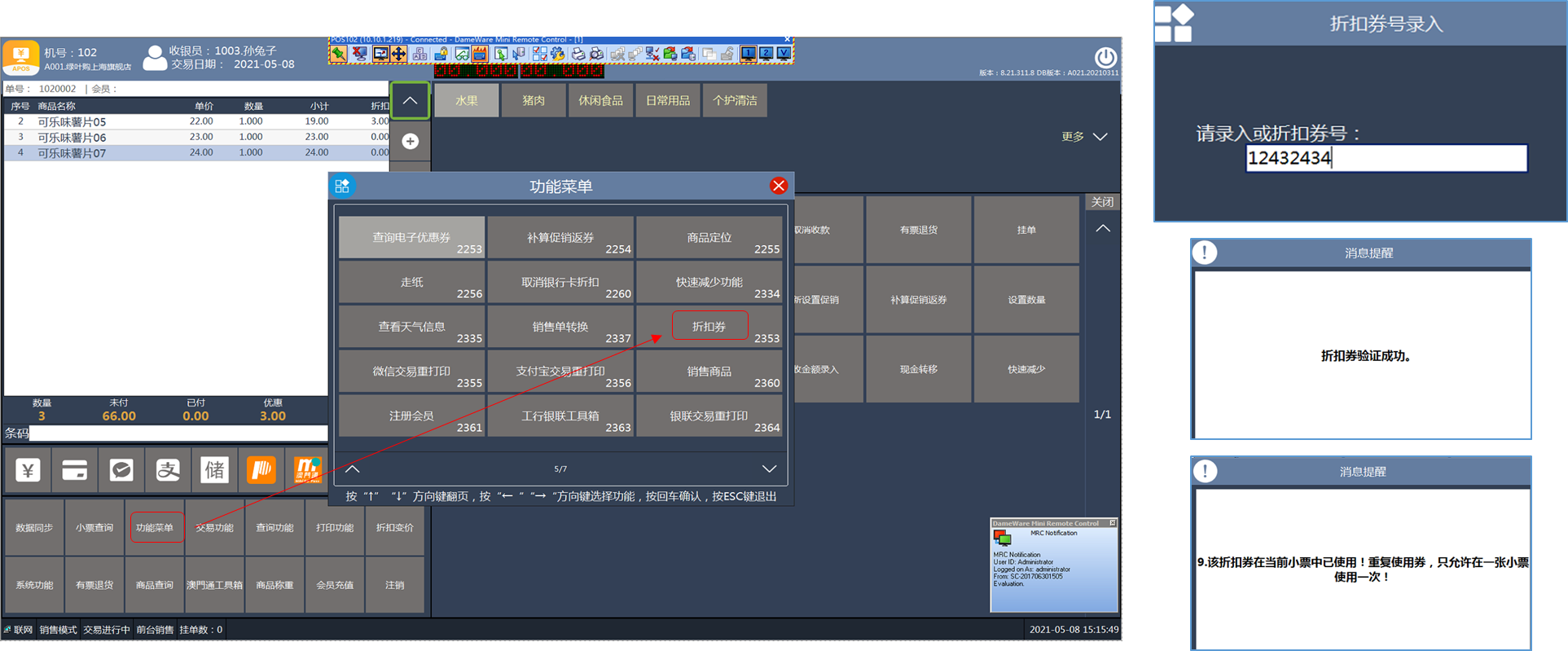Viewport: 1568px width, 651px height.
Task: Click the DameWare ABC keyboard blocks icon
Action: [419, 54]
